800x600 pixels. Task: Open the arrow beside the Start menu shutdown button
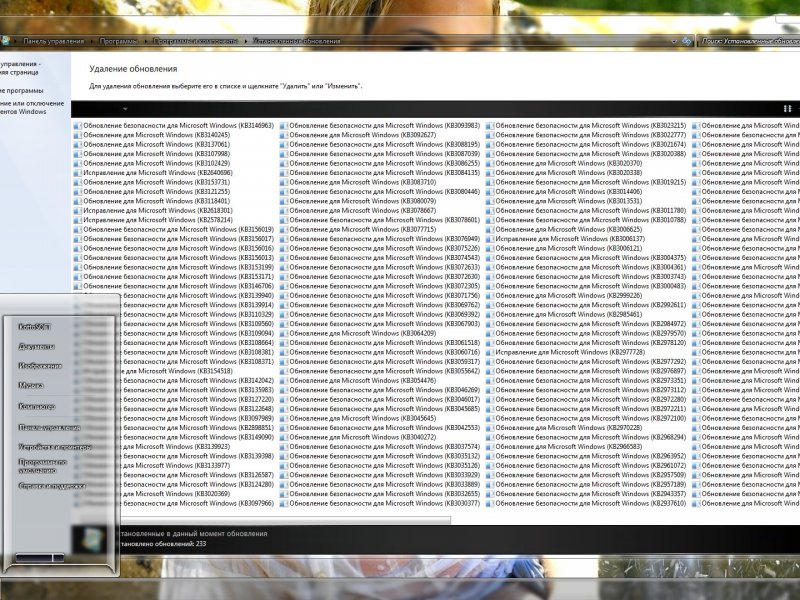(x=58, y=558)
